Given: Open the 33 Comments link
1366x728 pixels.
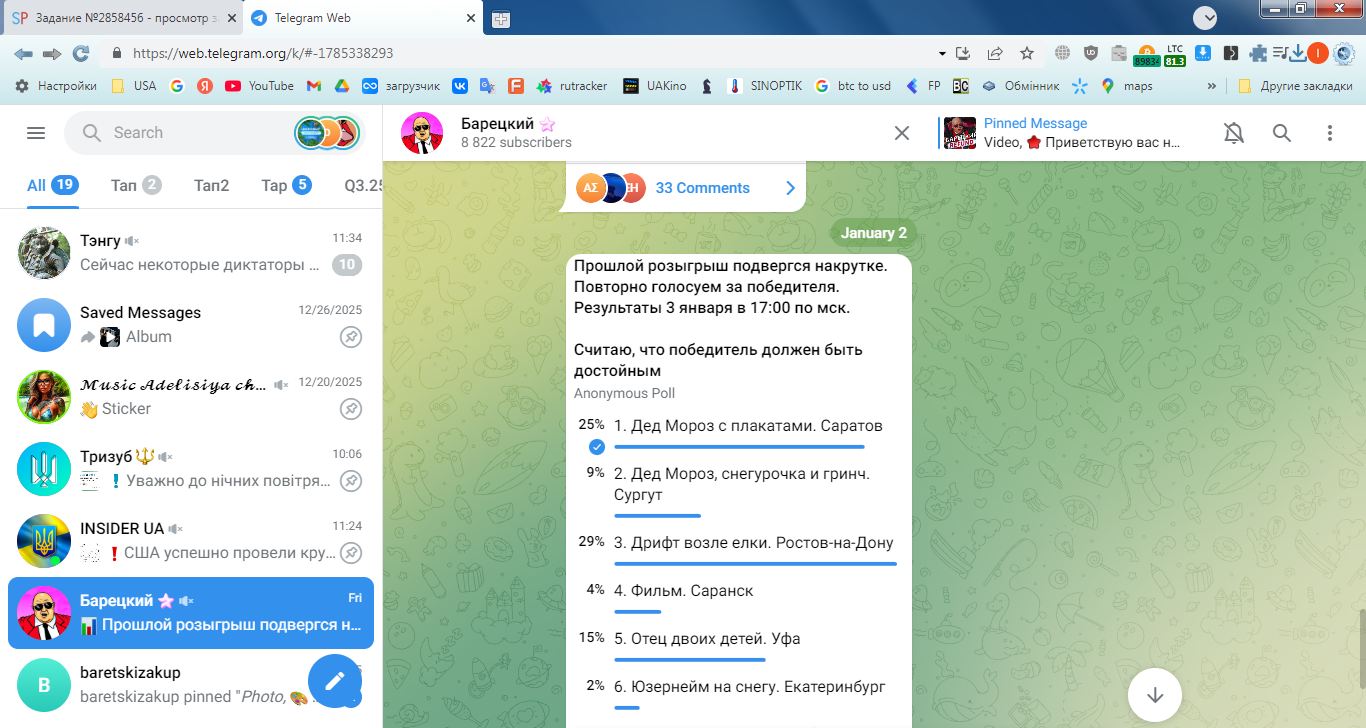Looking at the screenshot, I should [x=702, y=188].
